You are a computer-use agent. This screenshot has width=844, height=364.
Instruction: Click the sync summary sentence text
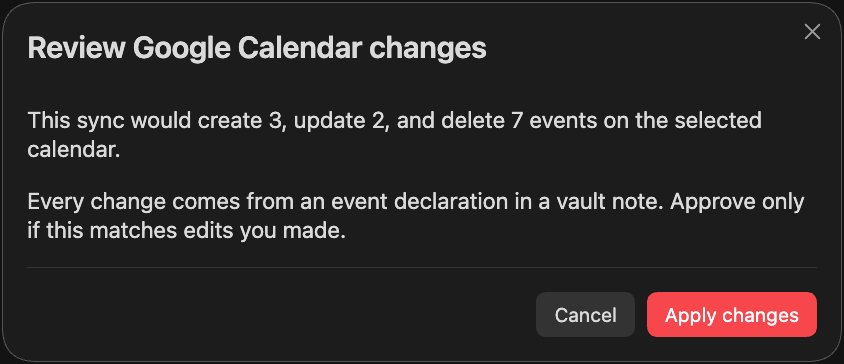[395, 135]
